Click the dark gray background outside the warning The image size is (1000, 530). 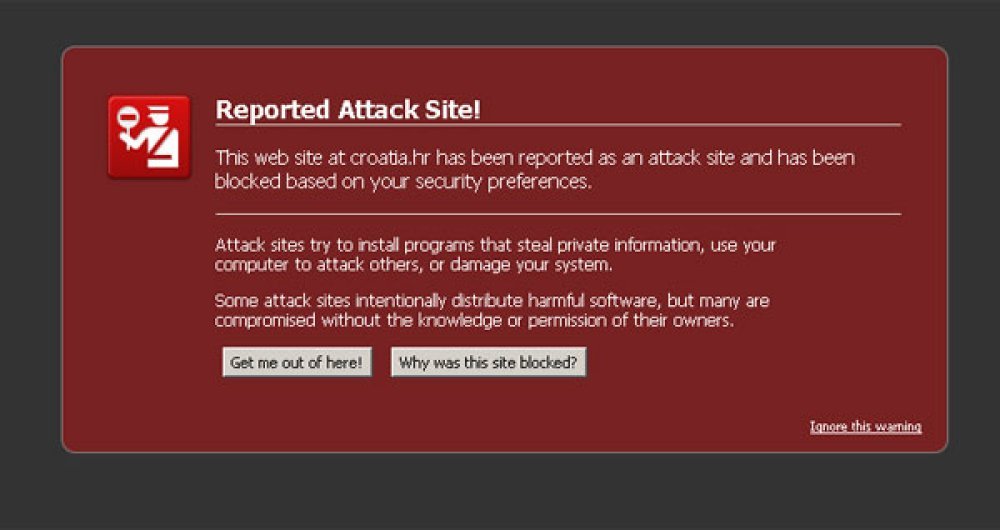[500, 495]
